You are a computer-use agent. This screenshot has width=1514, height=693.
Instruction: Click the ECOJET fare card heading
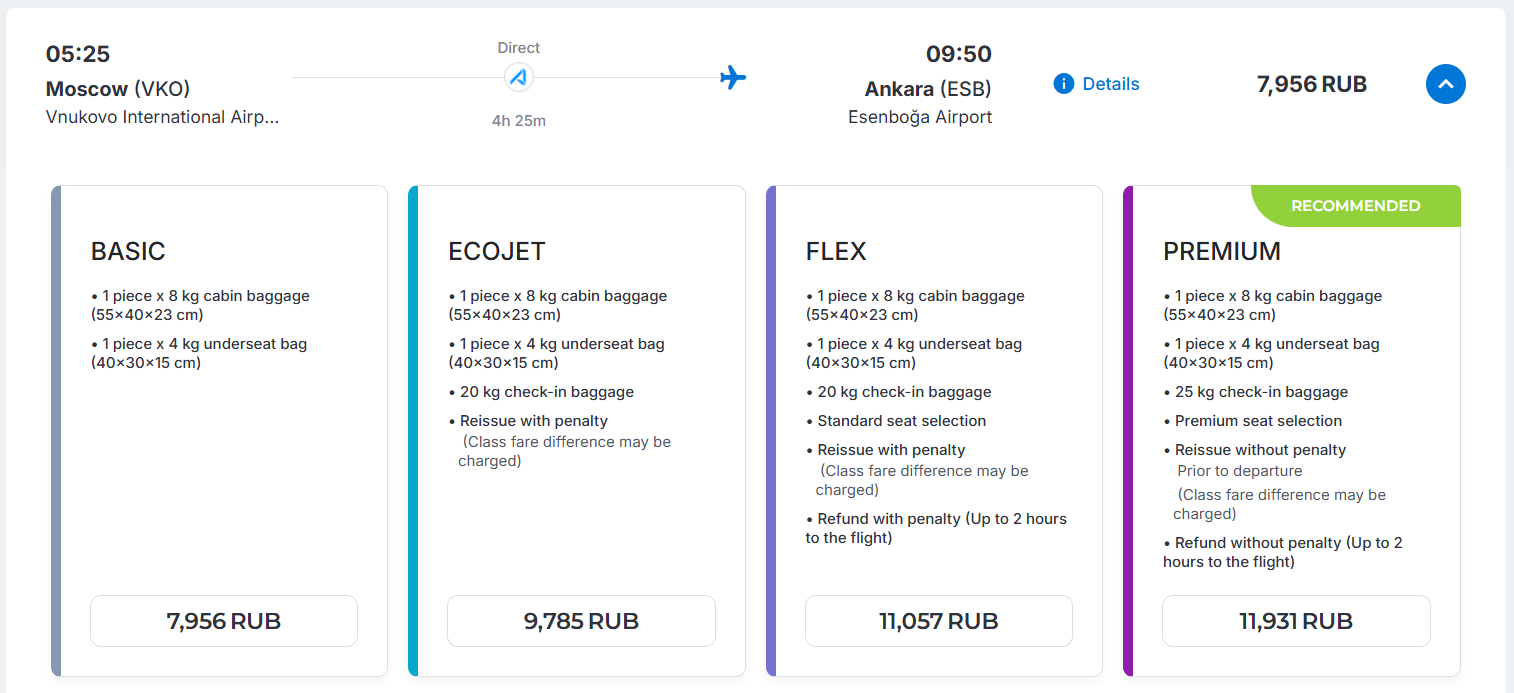[x=497, y=251]
